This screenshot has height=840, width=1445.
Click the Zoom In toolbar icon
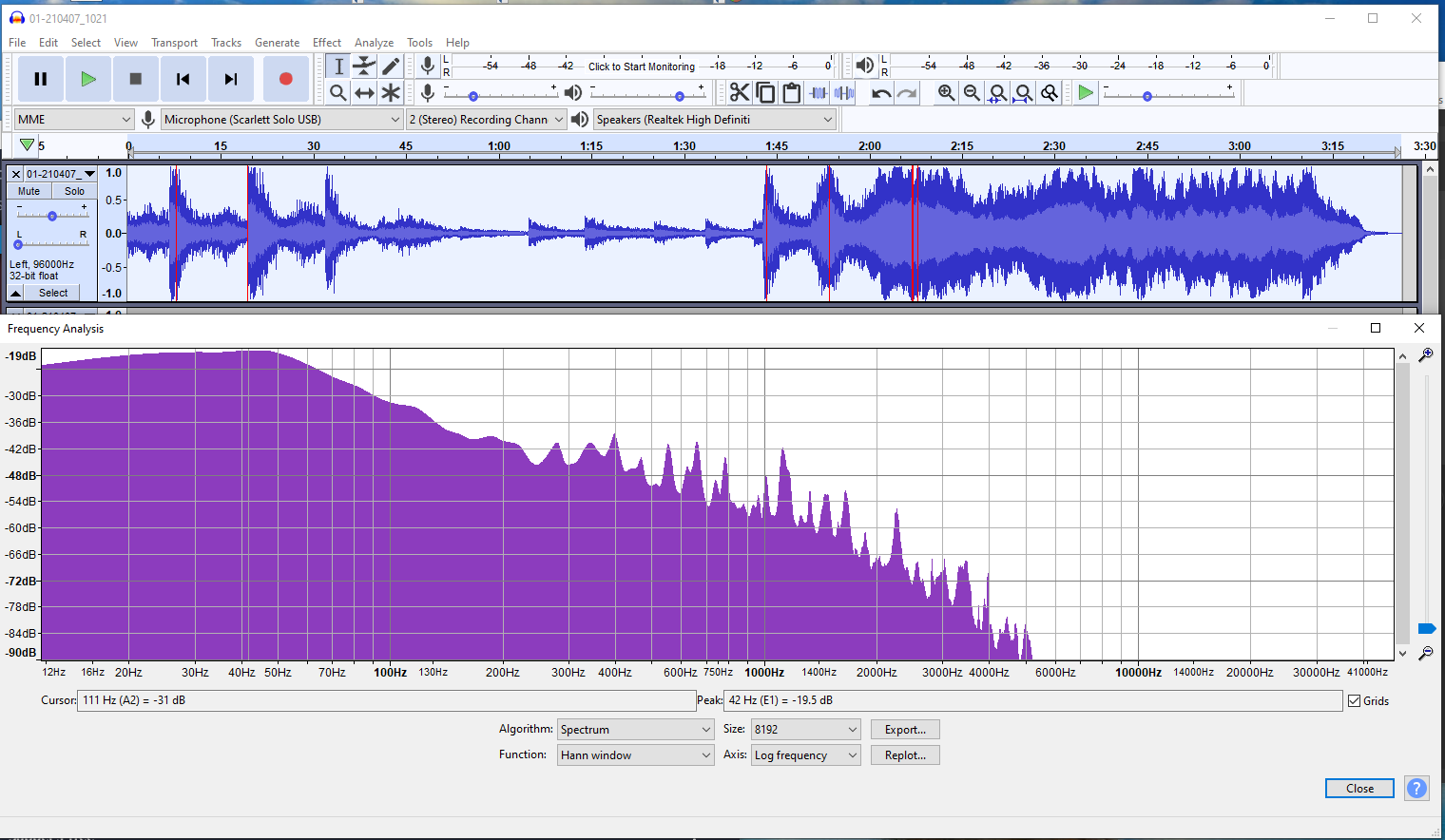pyautogui.click(x=946, y=92)
